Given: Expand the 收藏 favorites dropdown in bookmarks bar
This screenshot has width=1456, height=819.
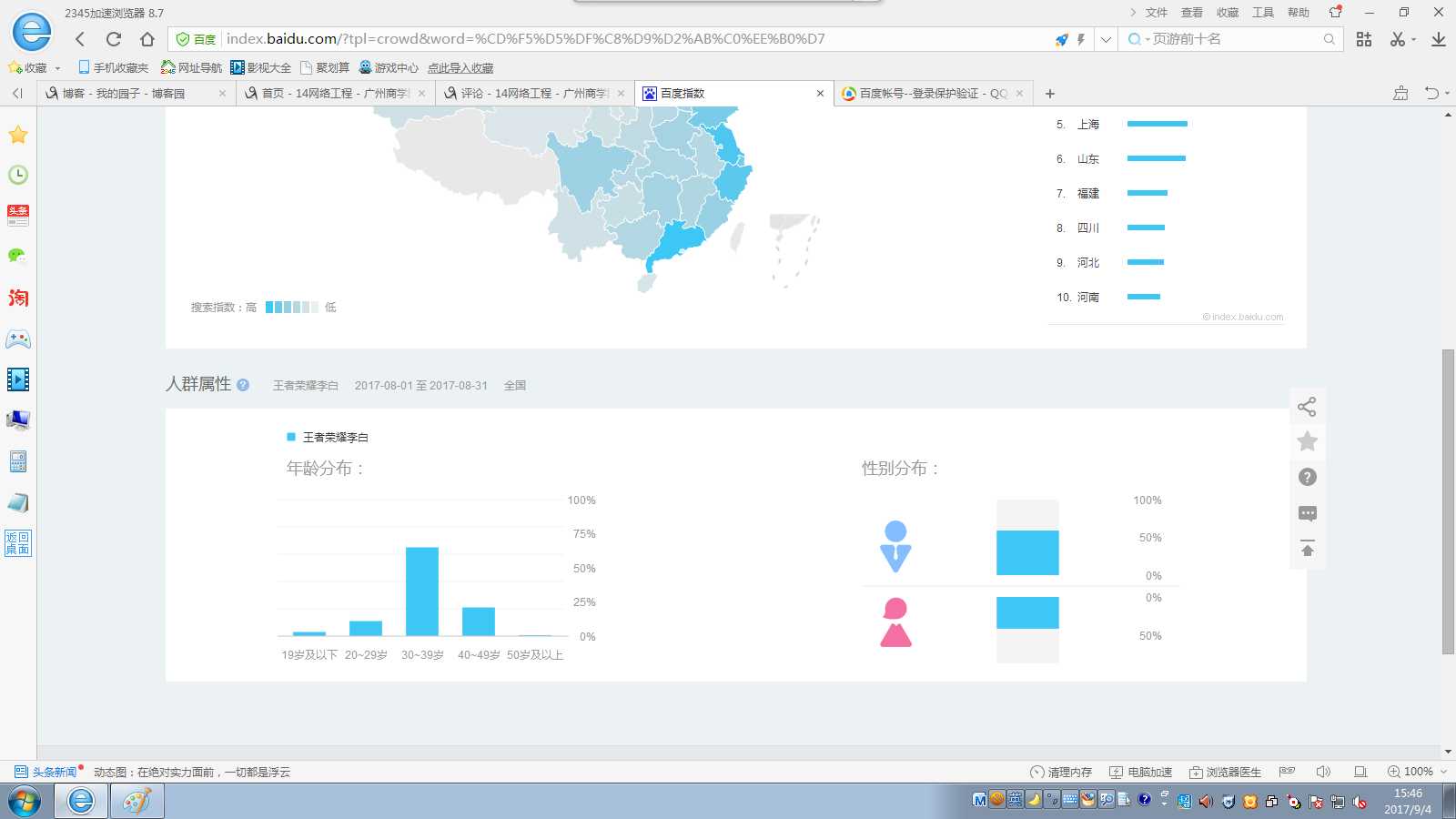Looking at the screenshot, I should pyautogui.click(x=57, y=68).
